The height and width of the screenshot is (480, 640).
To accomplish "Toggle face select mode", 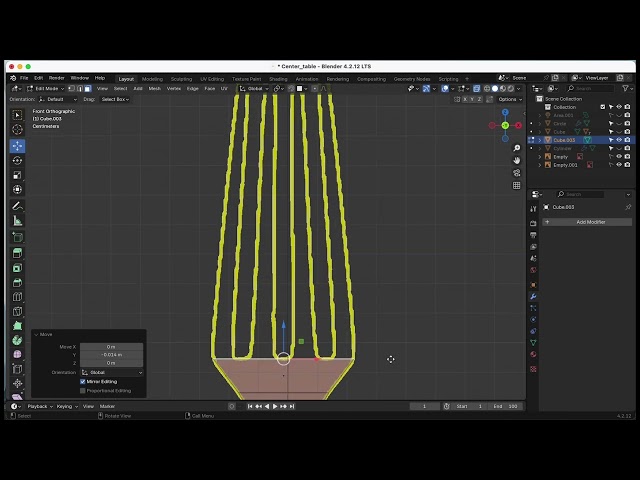I will (x=88, y=89).
